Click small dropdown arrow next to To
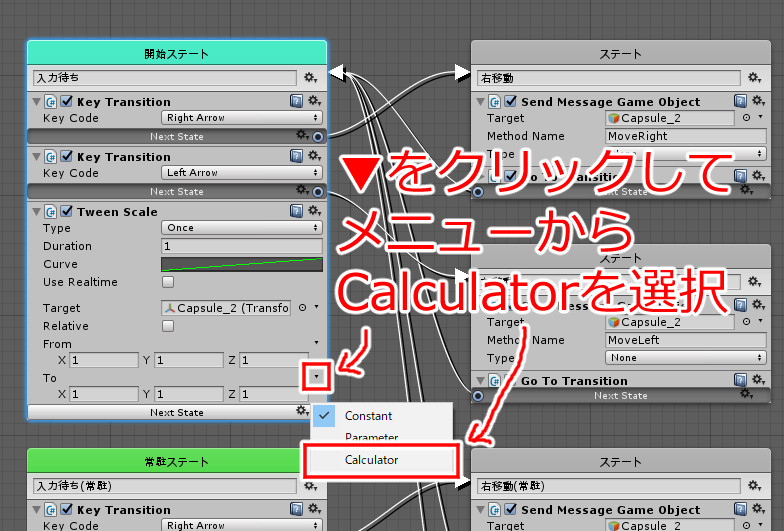Viewport: 784px width, 531px height. (316, 376)
